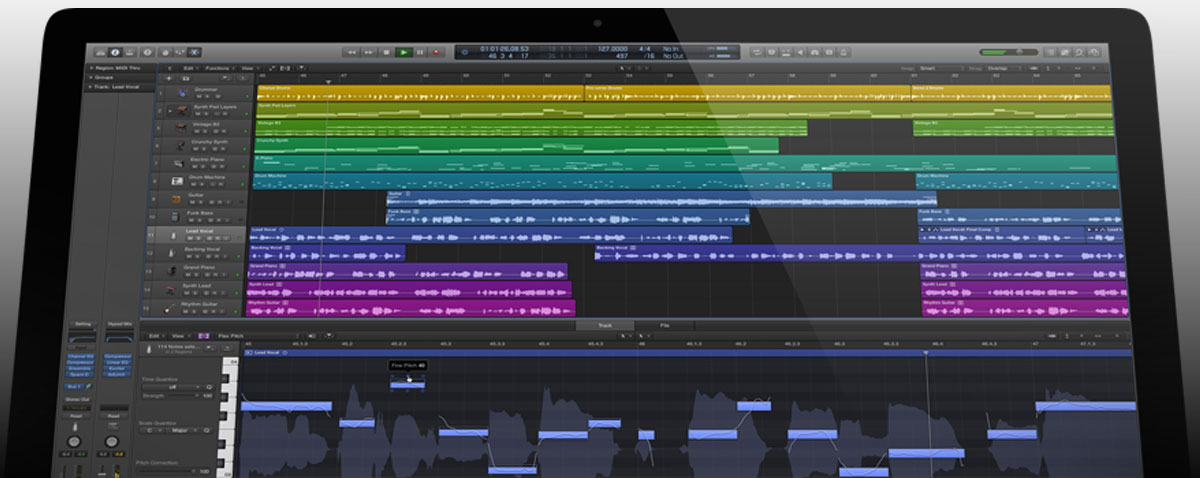Select the Guitar track amp icon
This screenshot has width=1200, height=478.
[x=177, y=198]
